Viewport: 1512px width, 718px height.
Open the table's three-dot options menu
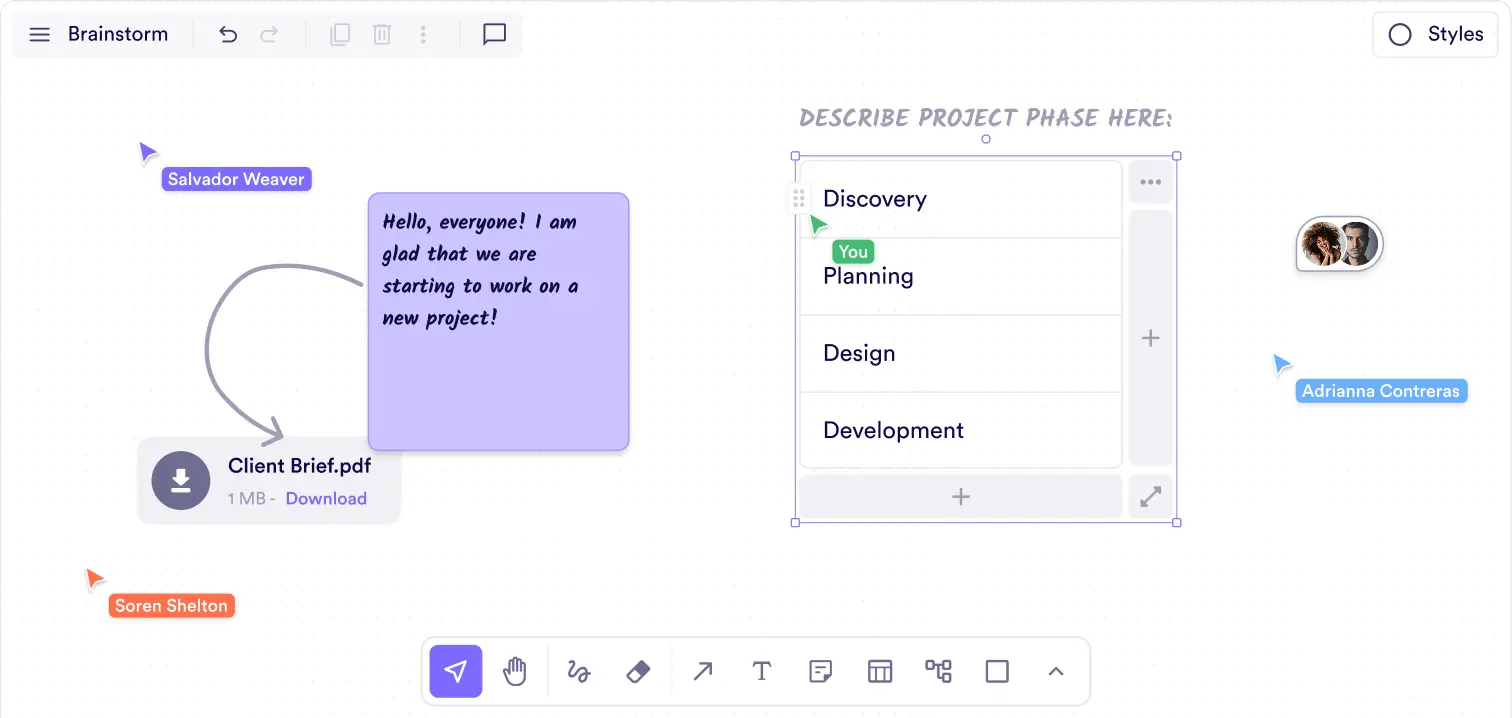[1151, 183]
